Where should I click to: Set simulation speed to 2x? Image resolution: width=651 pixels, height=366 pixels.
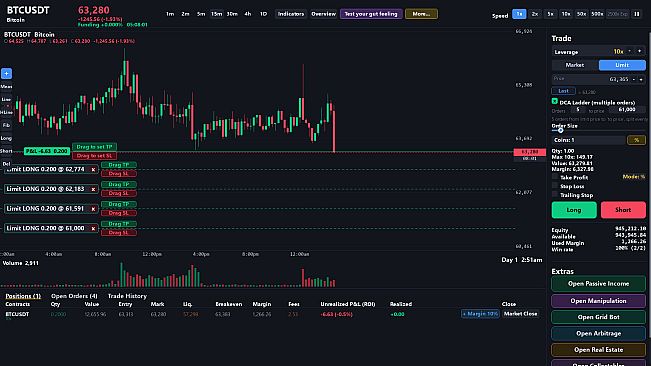[535, 14]
